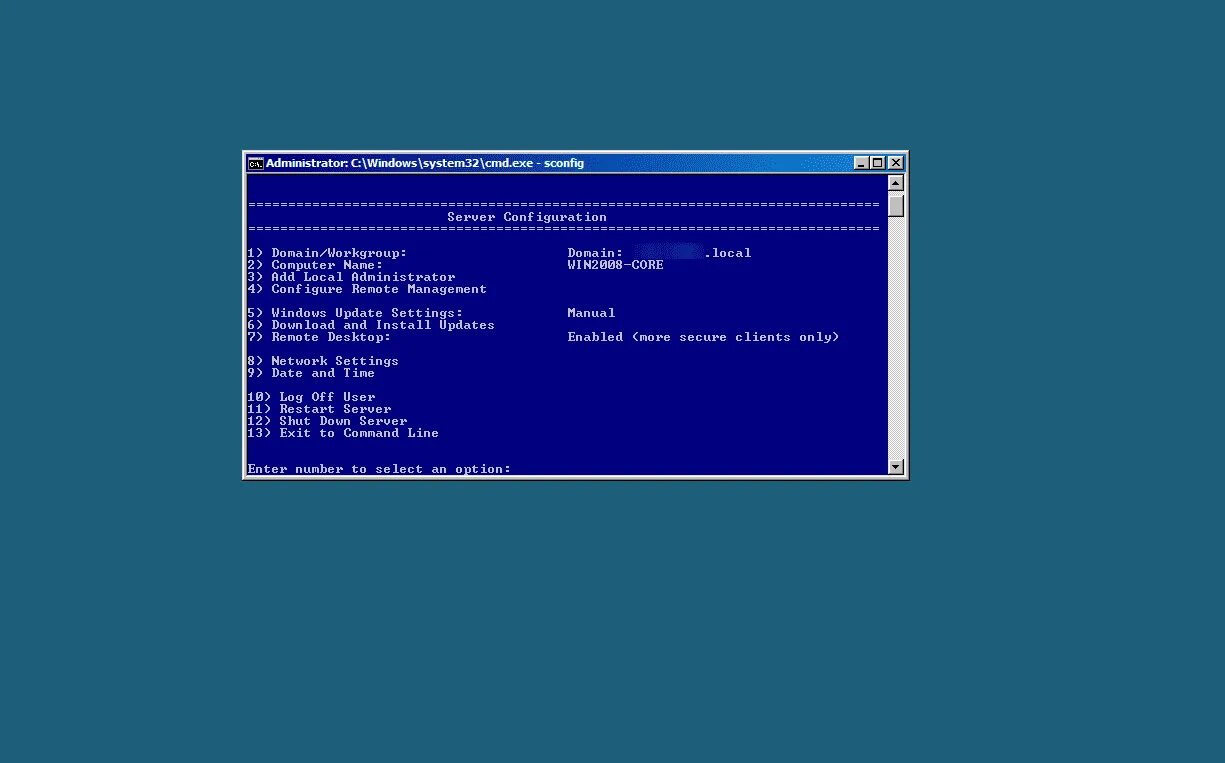
Task: Click the window title 'Administrator: C:\Windows\system32\cmd.exe - sconfig'
Action: 425,163
